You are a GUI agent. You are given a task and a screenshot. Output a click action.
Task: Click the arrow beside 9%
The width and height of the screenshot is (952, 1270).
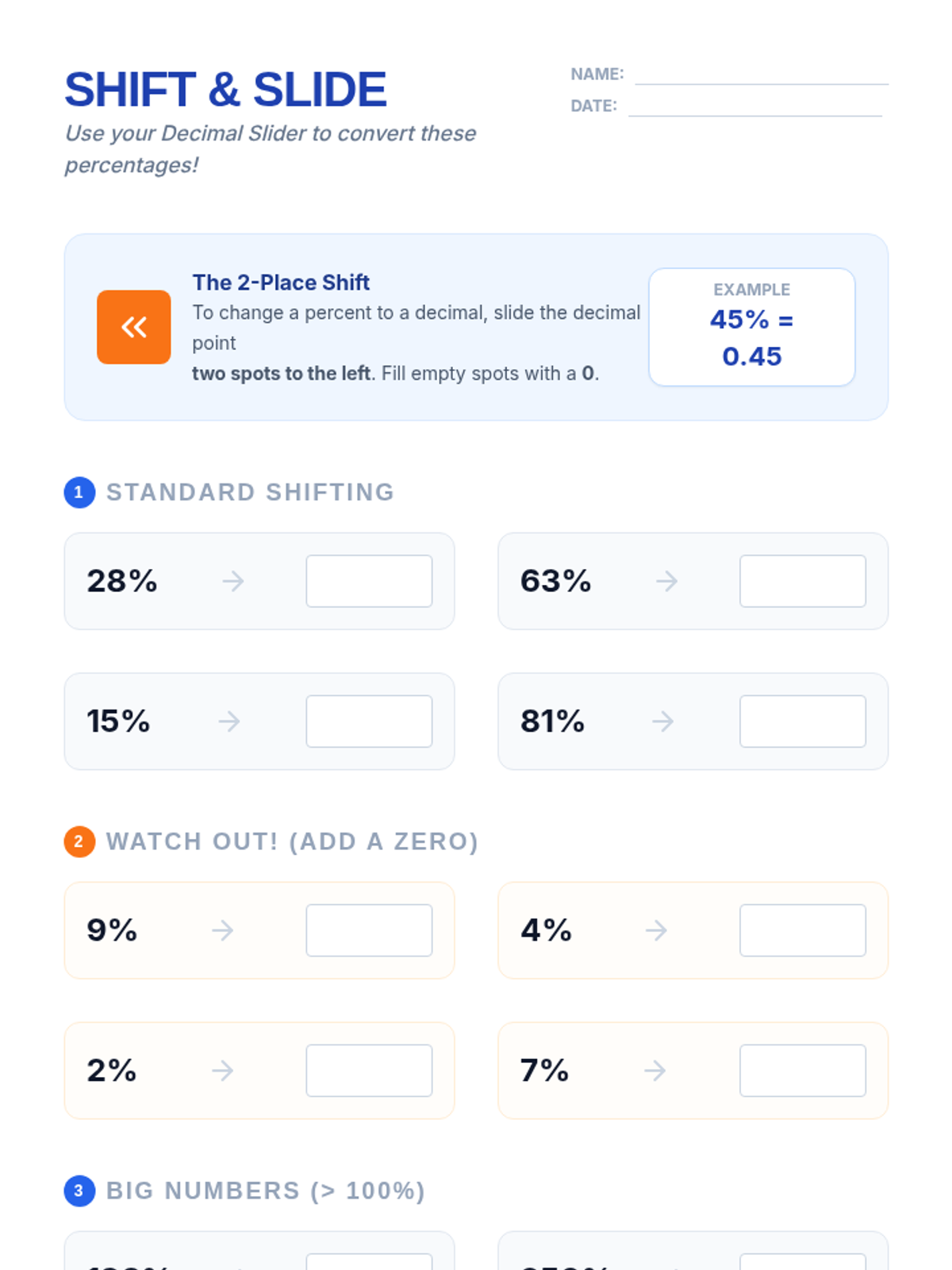223,930
